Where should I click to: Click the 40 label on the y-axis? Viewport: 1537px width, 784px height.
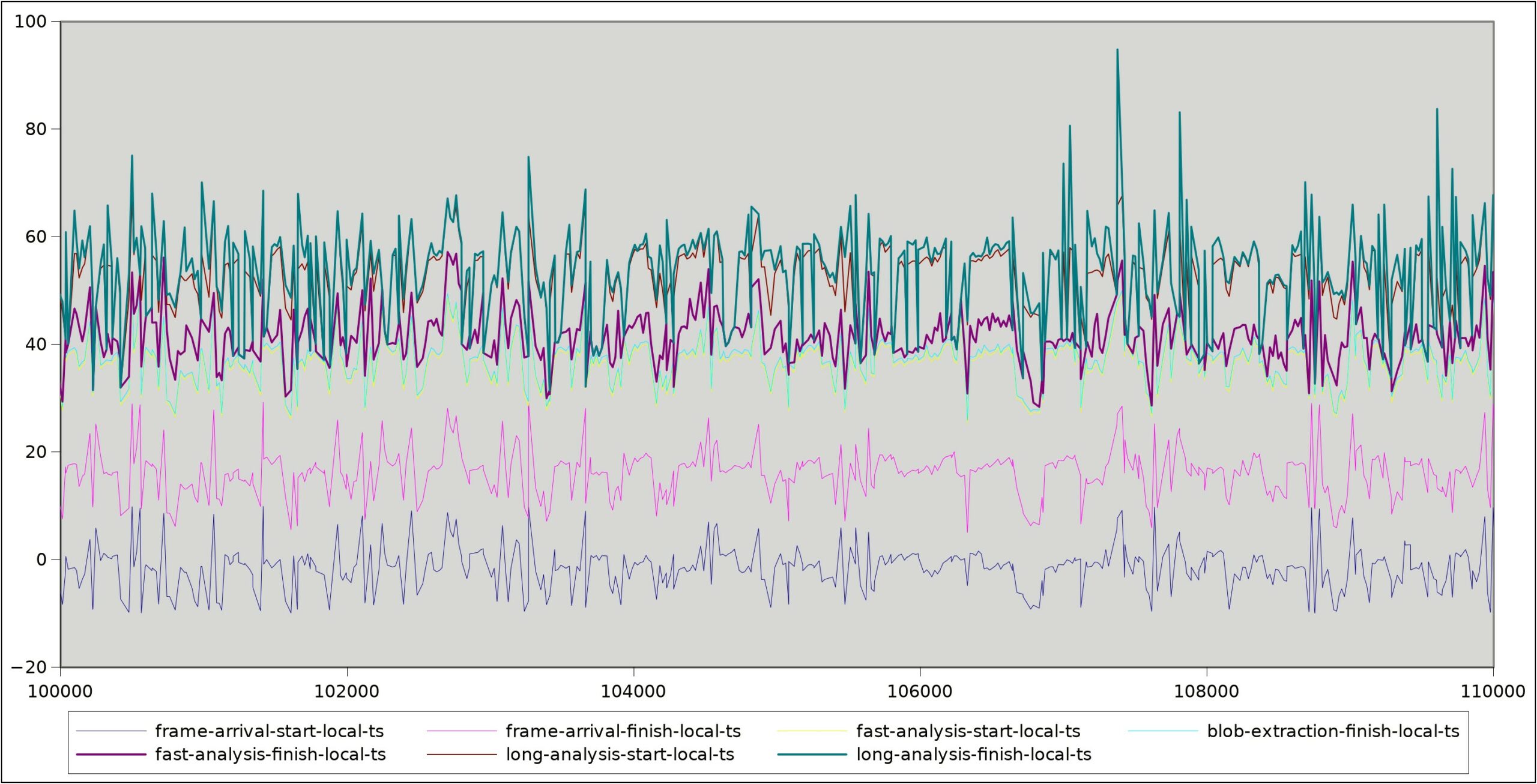(x=36, y=344)
